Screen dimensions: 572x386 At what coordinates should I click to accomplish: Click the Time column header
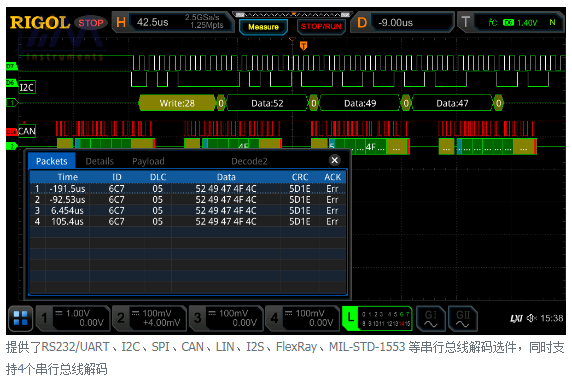click(68, 177)
